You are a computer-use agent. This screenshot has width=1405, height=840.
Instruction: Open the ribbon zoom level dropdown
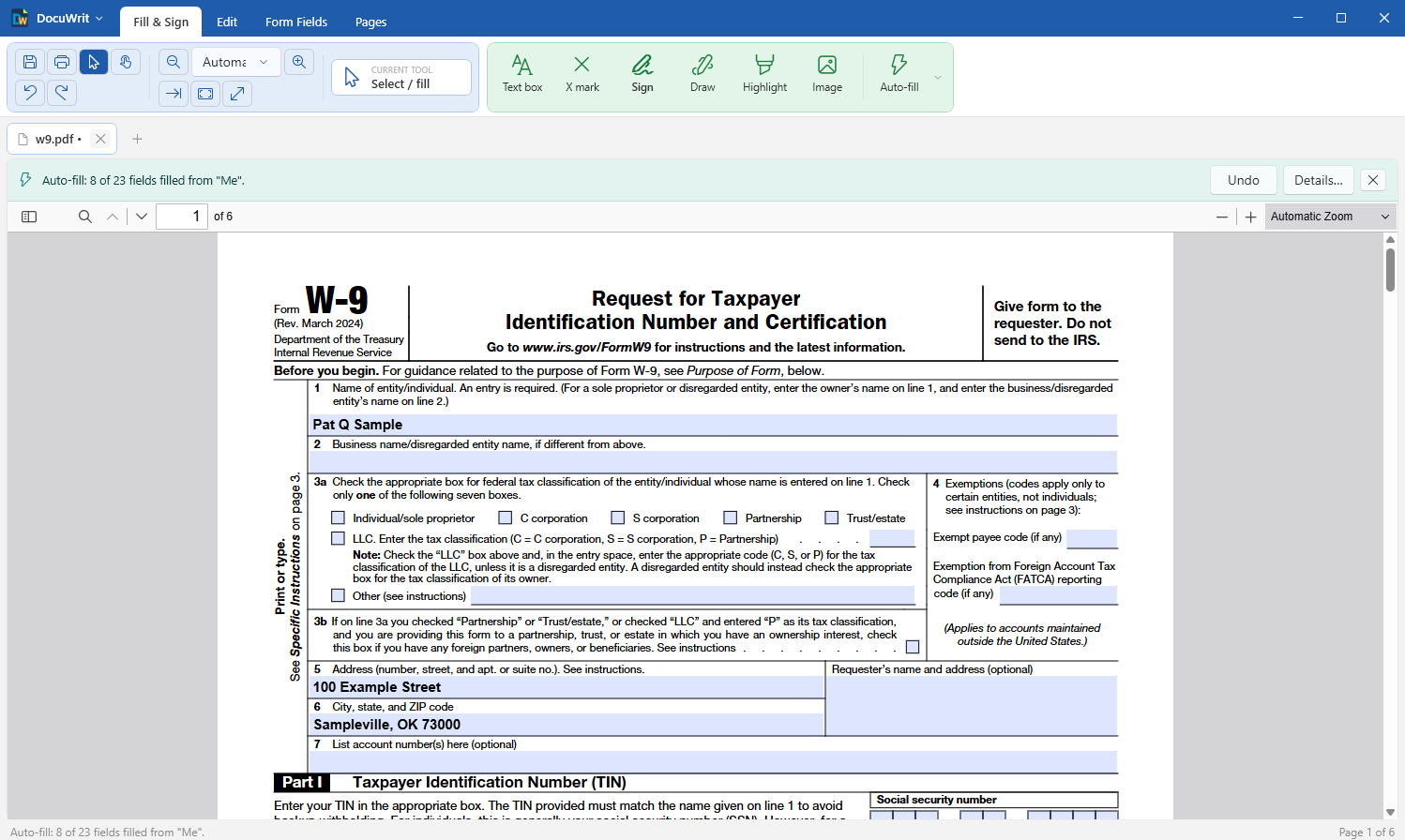coord(235,62)
